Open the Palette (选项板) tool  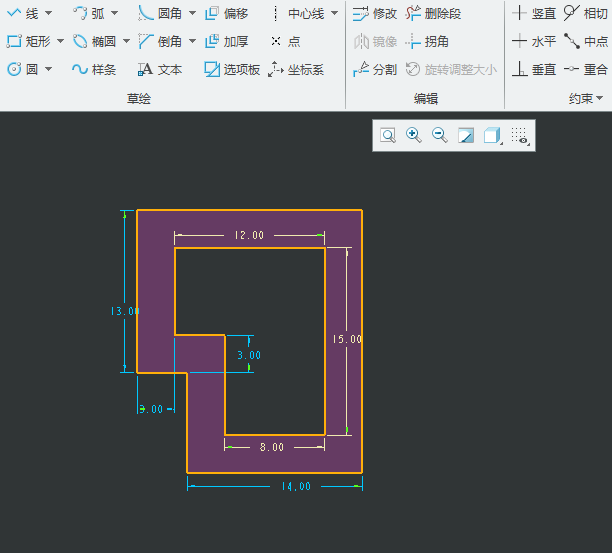232,70
